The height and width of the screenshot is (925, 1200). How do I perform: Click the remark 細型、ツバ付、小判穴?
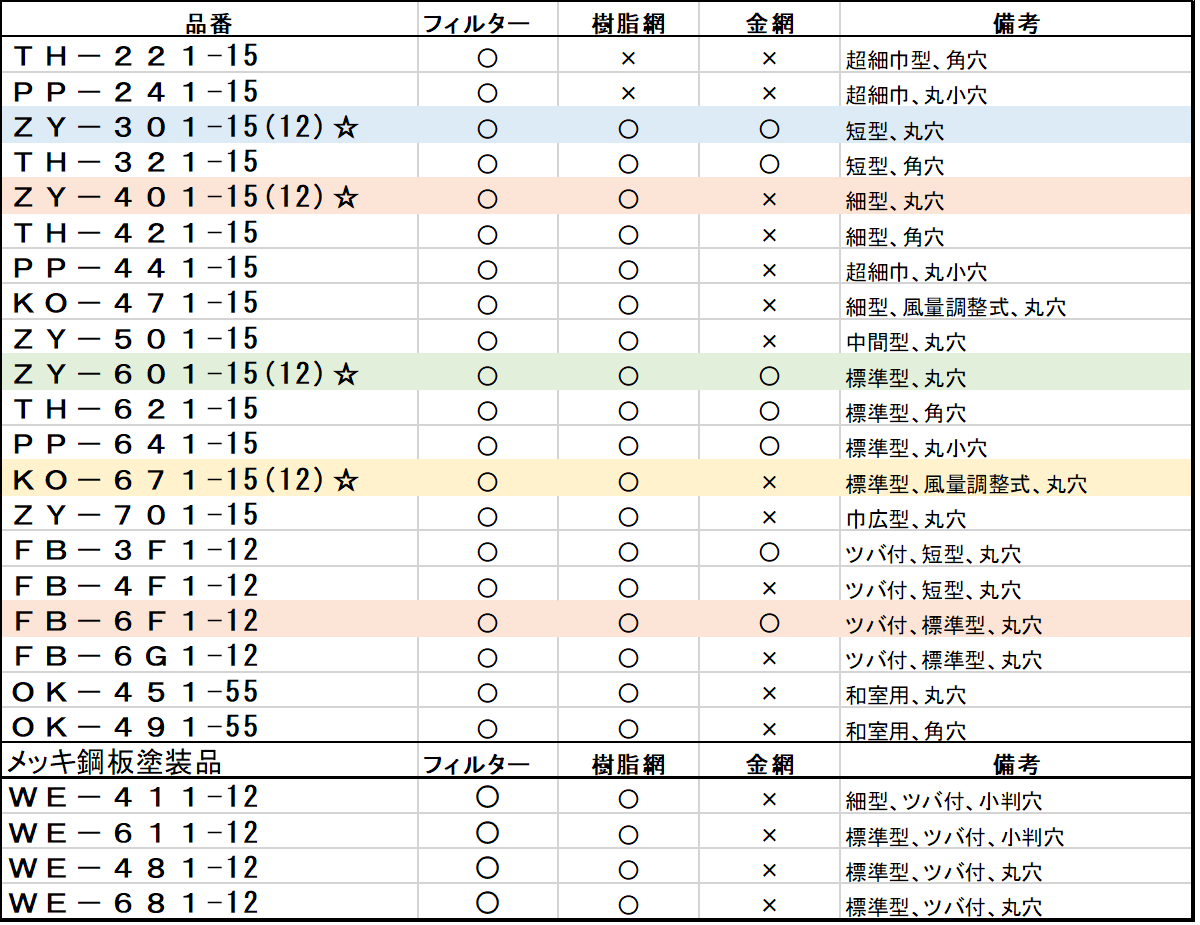tap(944, 801)
